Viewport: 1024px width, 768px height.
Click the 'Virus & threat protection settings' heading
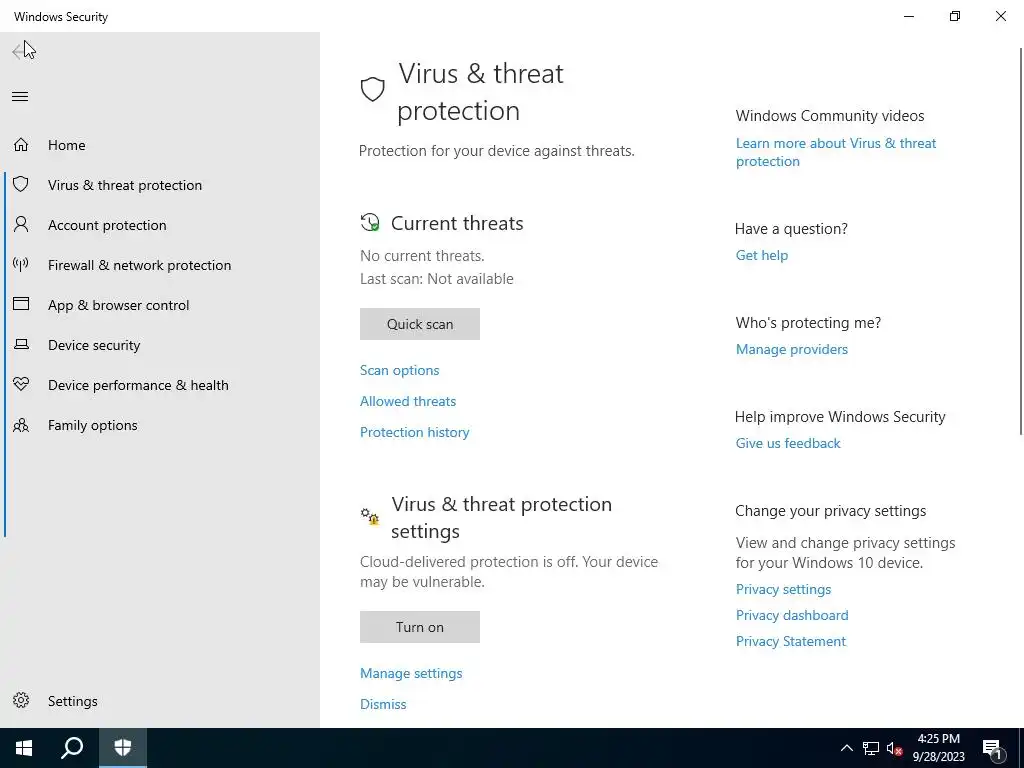[x=501, y=517]
